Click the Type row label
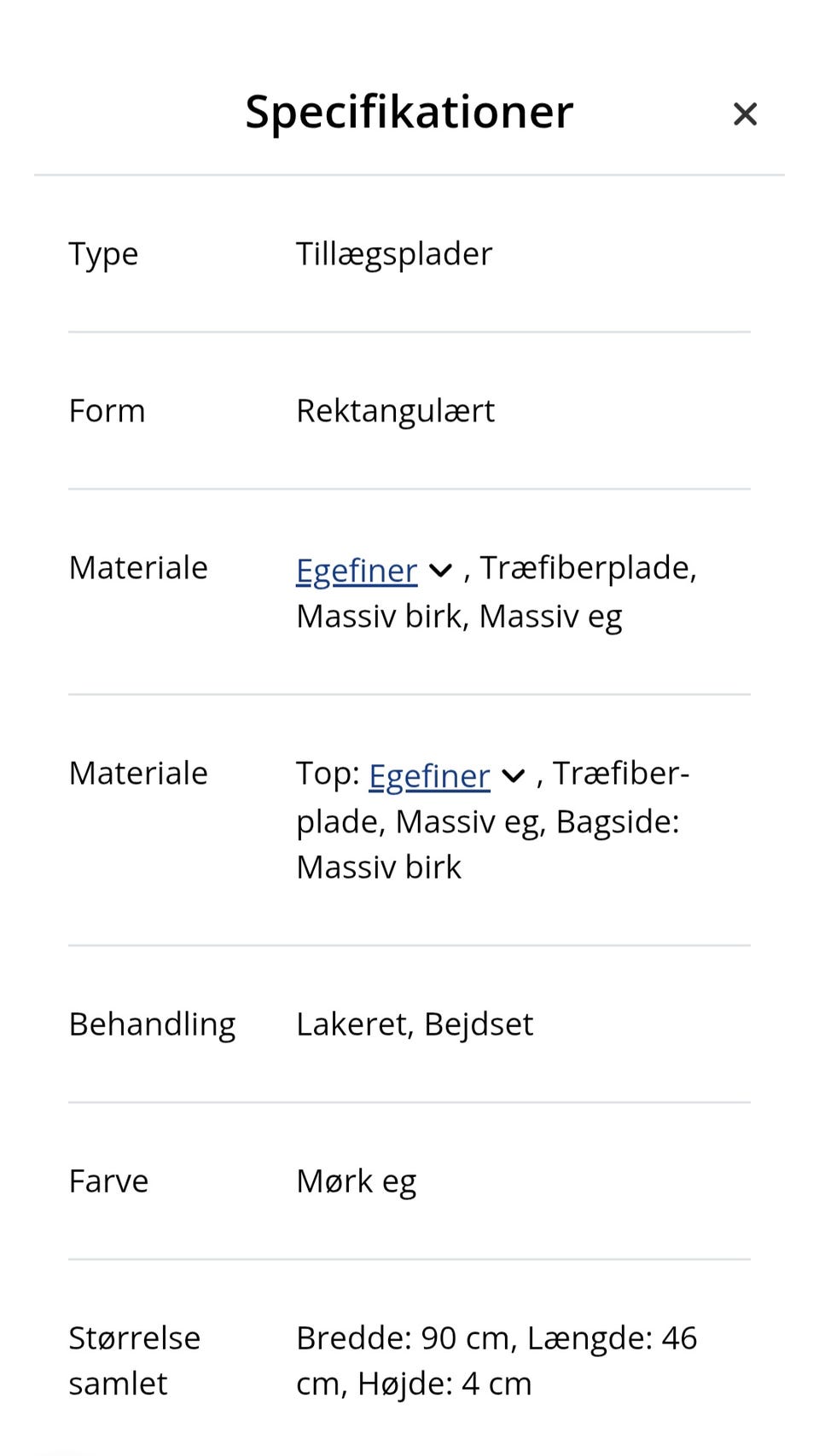The height and width of the screenshot is (1456, 819). pyautogui.click(x=103, y=253)
